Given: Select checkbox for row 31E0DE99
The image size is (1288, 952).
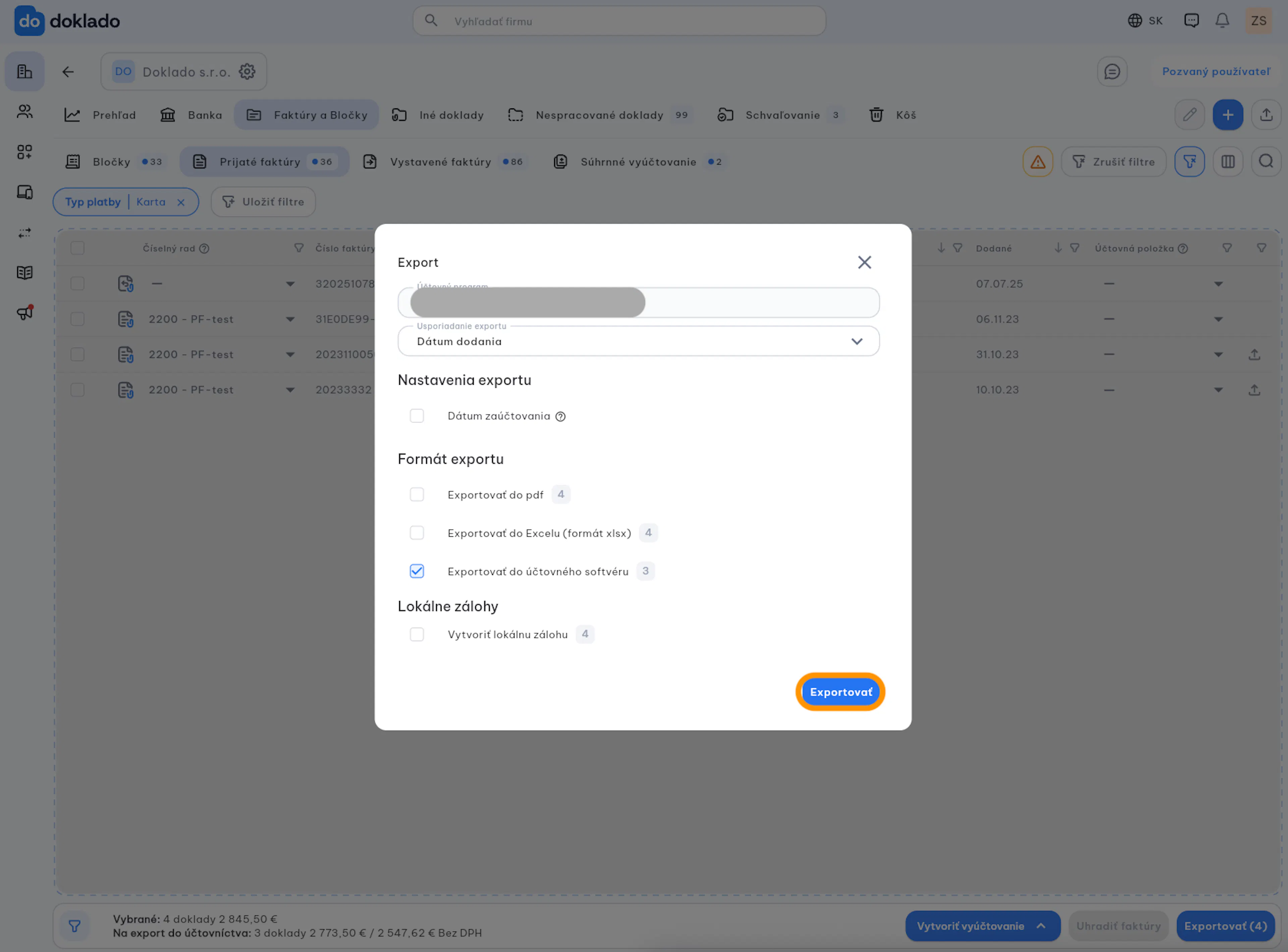Looking at the screenshot, I should (x=77, y=319).
